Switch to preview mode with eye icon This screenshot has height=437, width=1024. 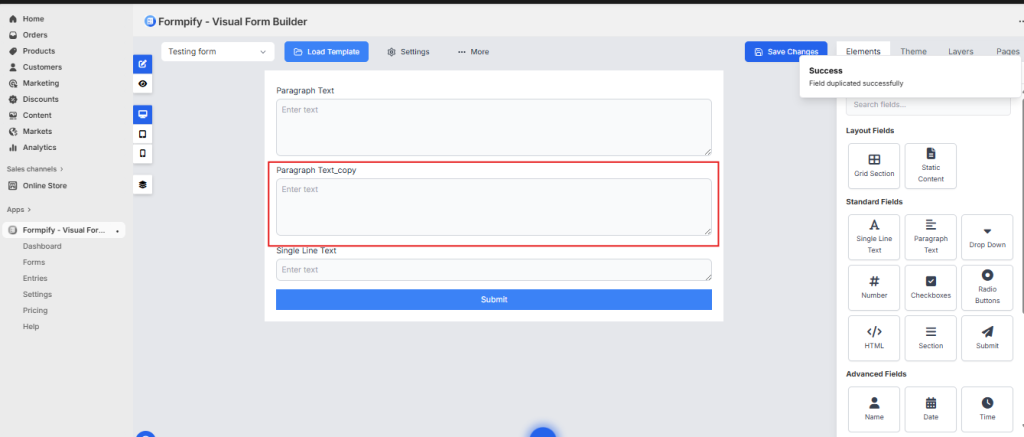click(142, 84)
